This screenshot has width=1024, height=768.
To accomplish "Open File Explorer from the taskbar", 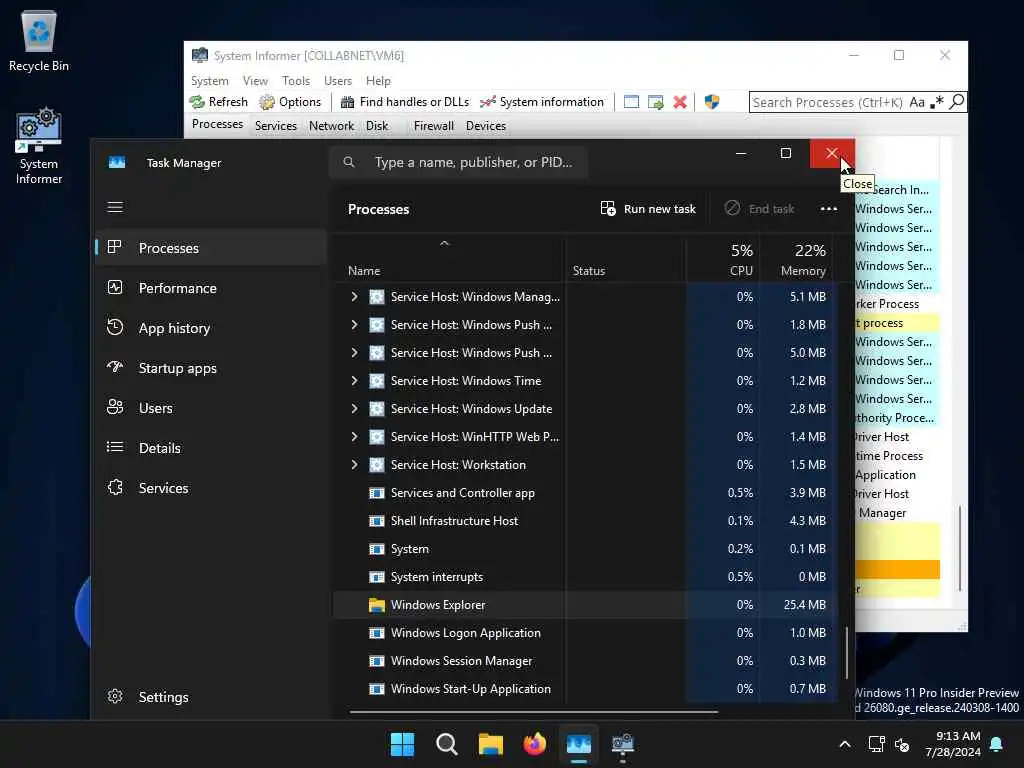I will [x=490, y=744].
